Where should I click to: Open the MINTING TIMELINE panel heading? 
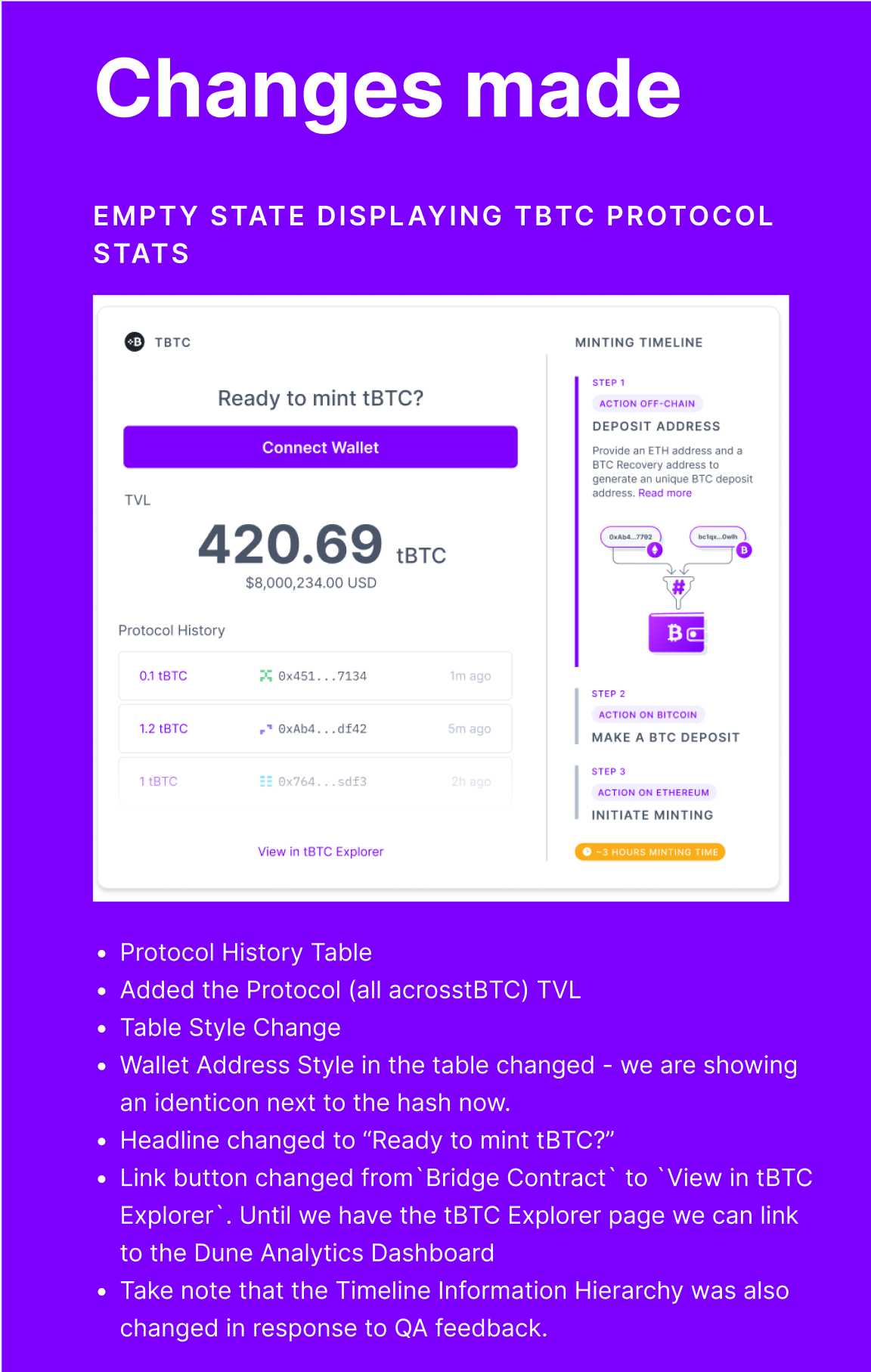pos(637,342)
